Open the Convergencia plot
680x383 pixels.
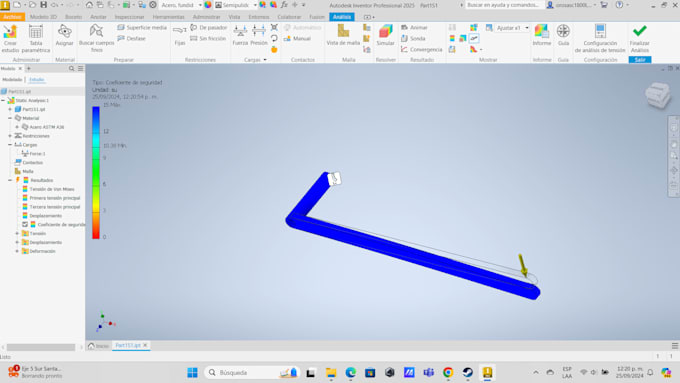click(x=422, y=49)
